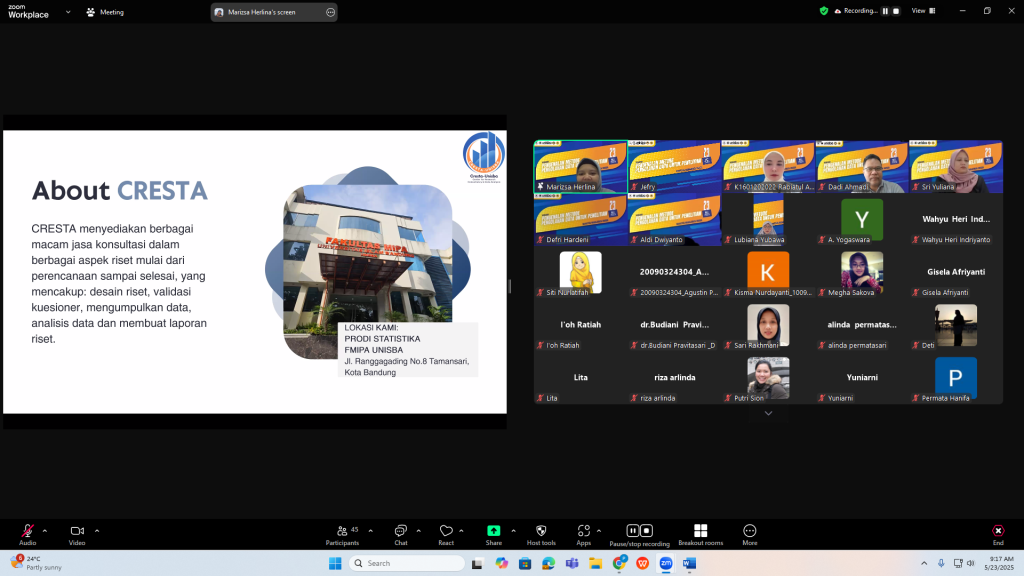Stop the recording from the bottom toolbar

pyautogui.click(x=647, y=530)
